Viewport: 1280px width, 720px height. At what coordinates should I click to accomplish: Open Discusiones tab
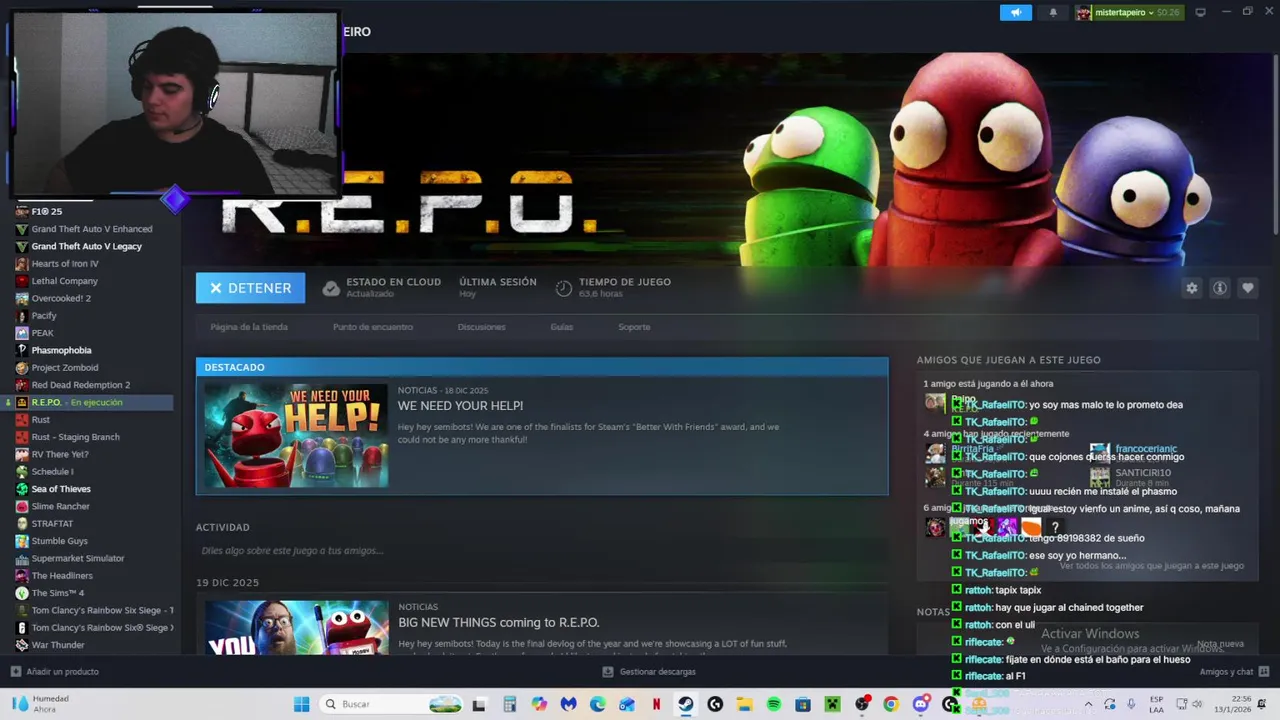coord(481,327)
